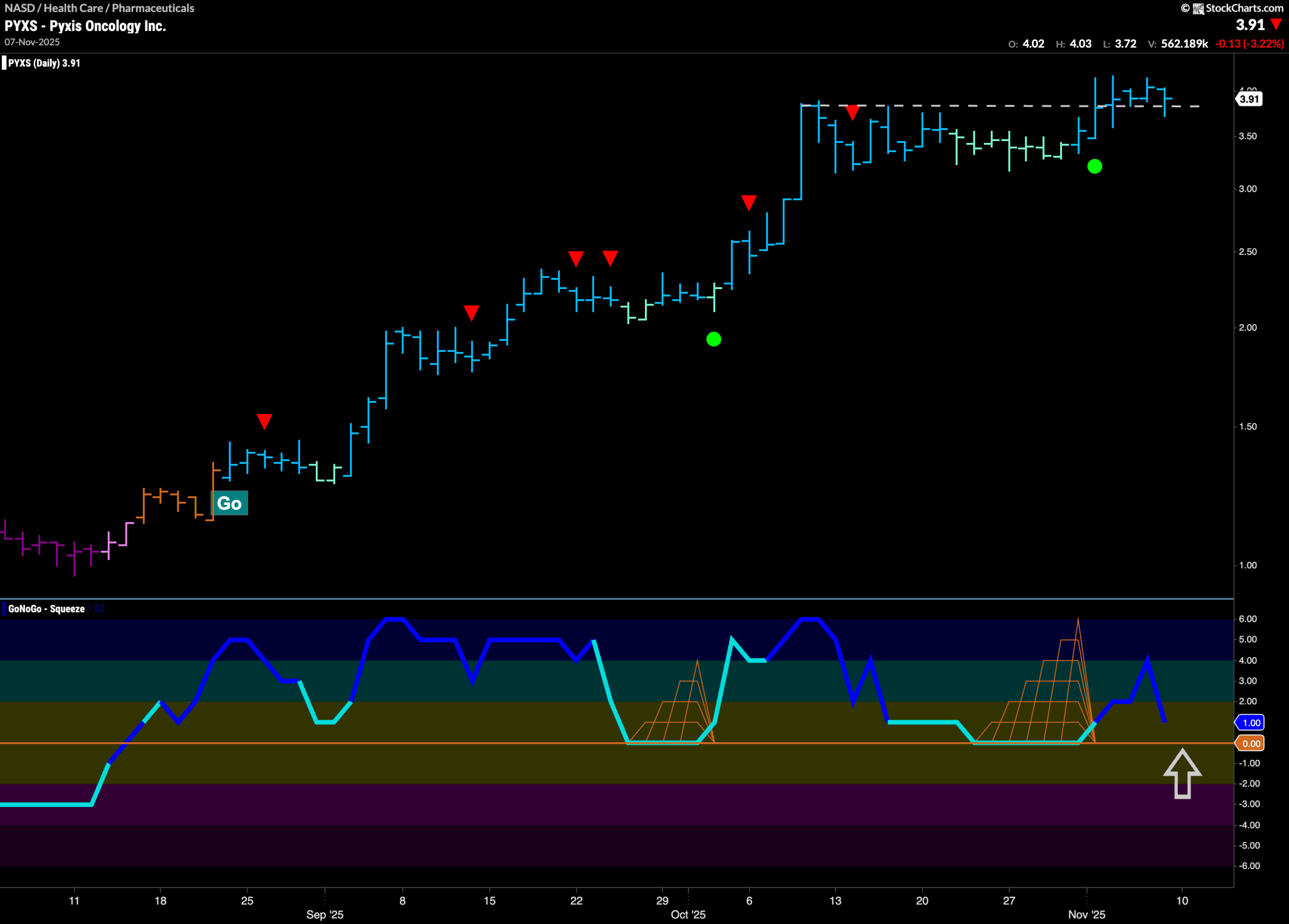Click the Sep '25 month label

pyautogui.click(x=325, y=914)
